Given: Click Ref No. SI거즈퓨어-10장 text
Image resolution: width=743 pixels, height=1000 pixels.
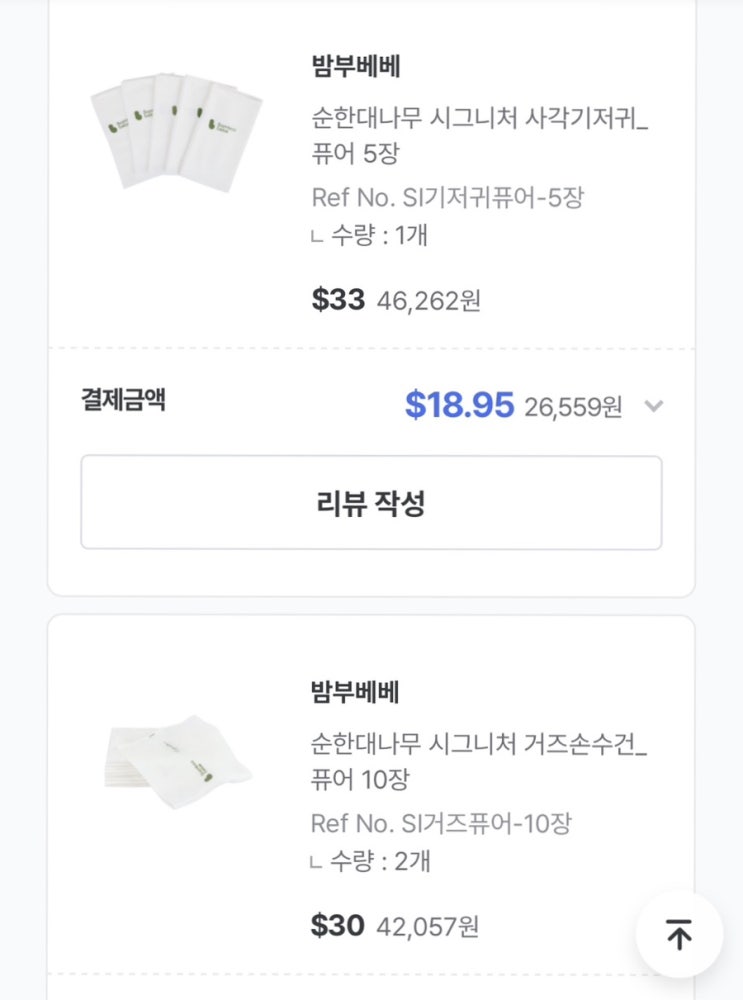Looking at the screenshot, I should pos(441,824).
